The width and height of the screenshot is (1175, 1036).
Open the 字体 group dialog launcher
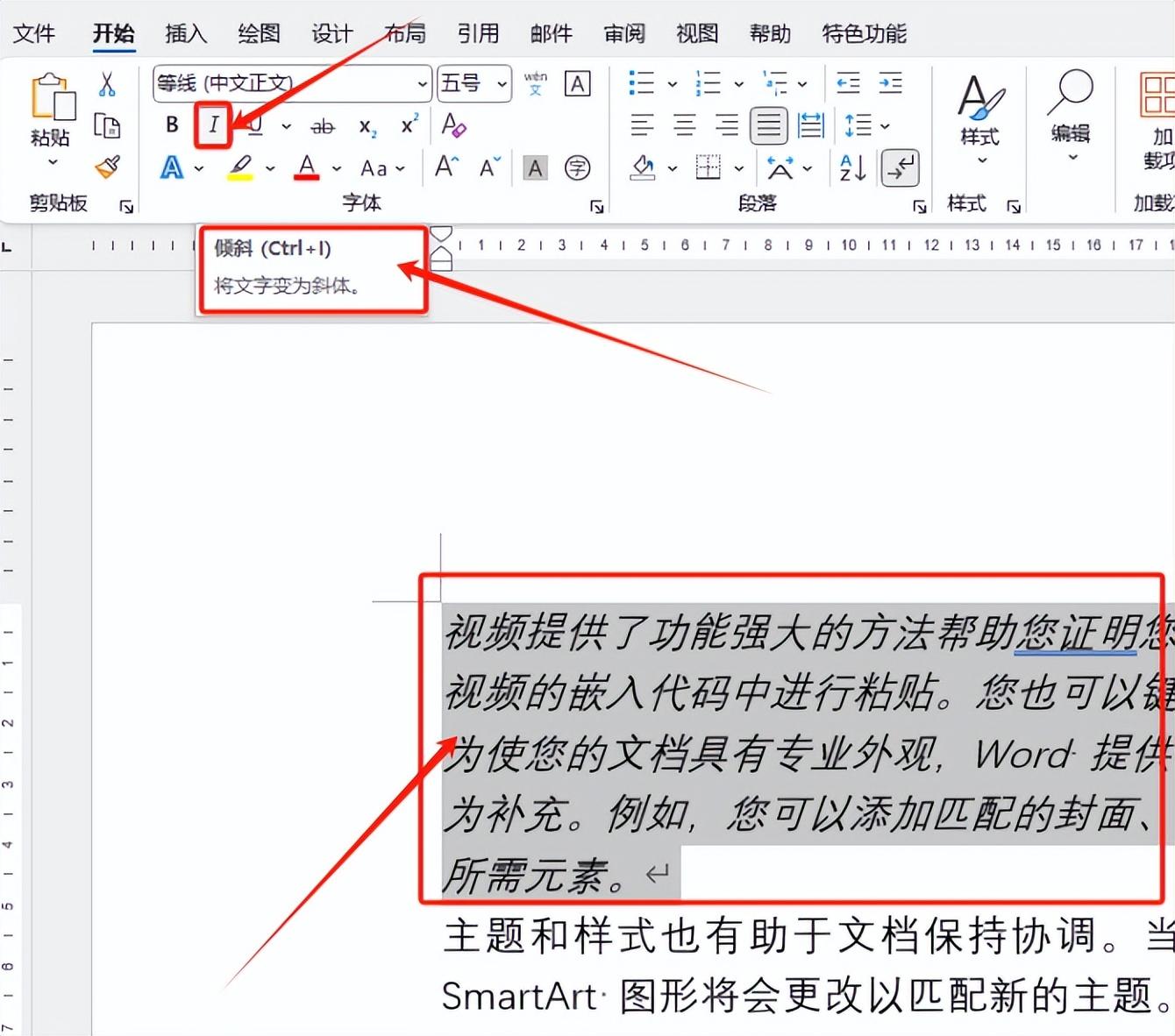(x=596, y=207)
